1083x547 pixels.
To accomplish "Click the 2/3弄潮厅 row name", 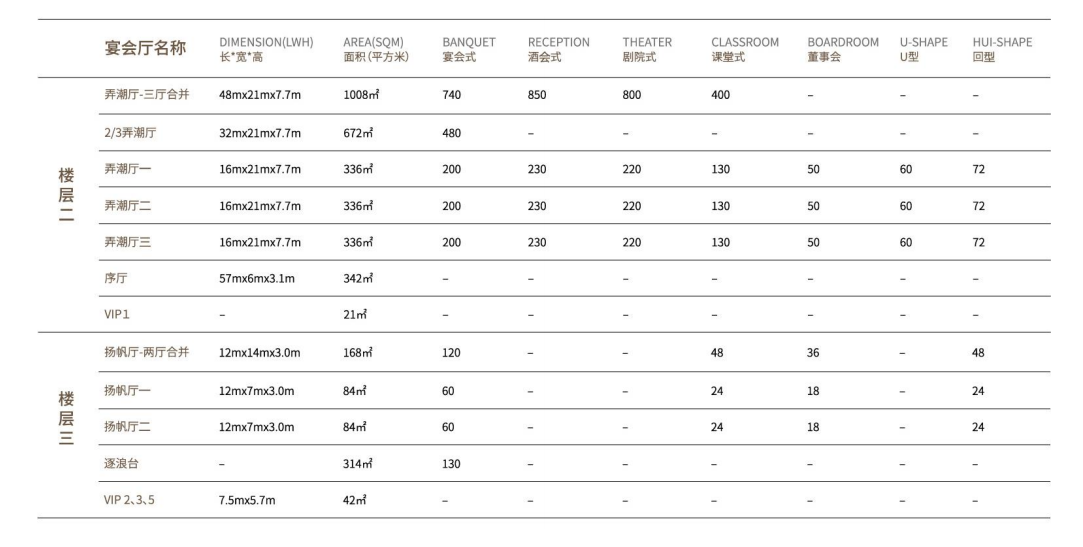I will 129,132.
